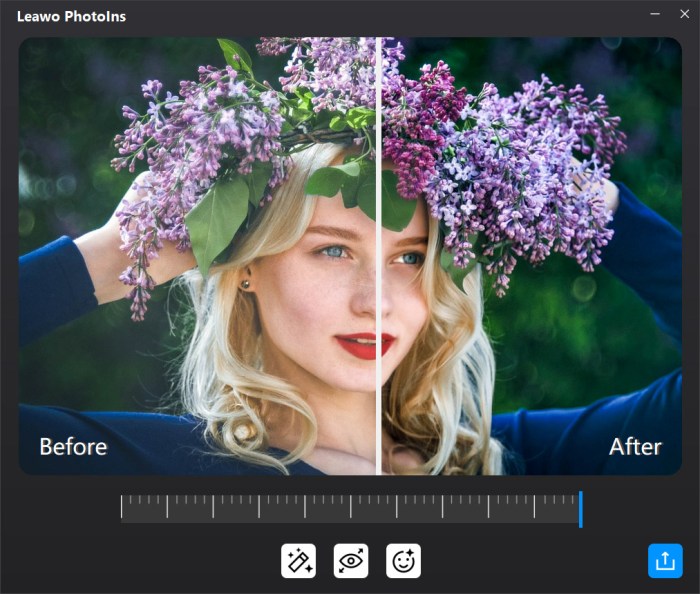Click the "After" label on the image

click(635, 446)
